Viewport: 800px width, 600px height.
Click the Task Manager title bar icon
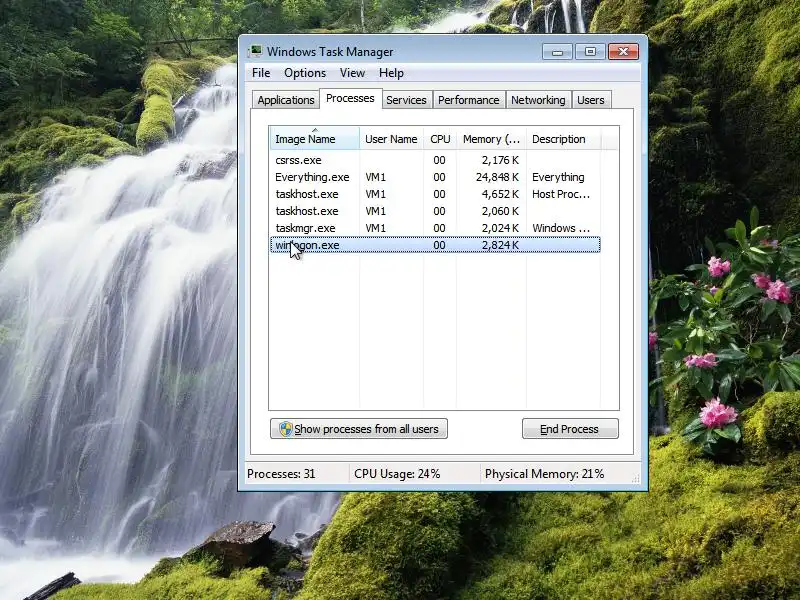click(x=255, y=51)
